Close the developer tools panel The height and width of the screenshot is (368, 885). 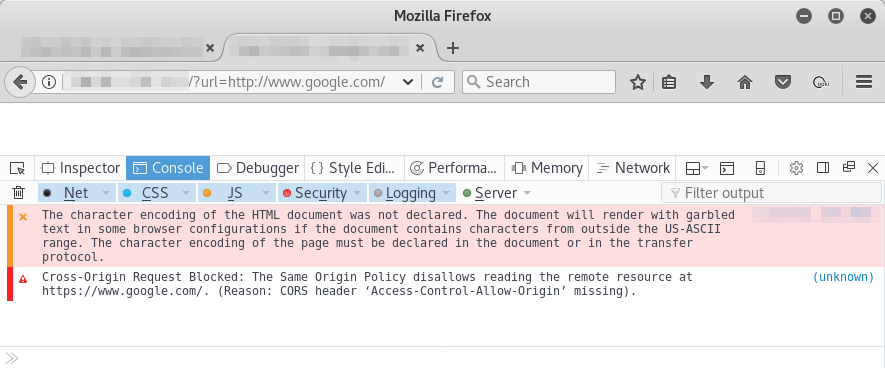pos(873,168)
